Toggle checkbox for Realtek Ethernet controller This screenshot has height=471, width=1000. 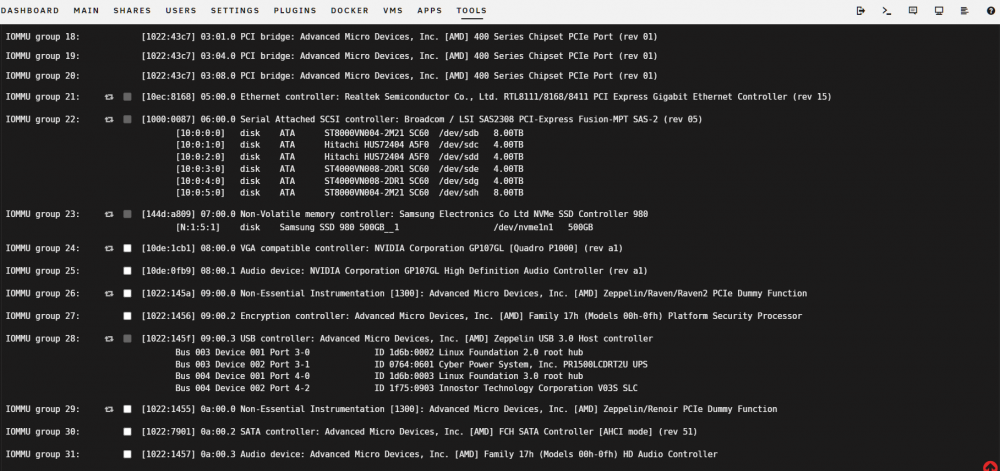click(128, 97)
